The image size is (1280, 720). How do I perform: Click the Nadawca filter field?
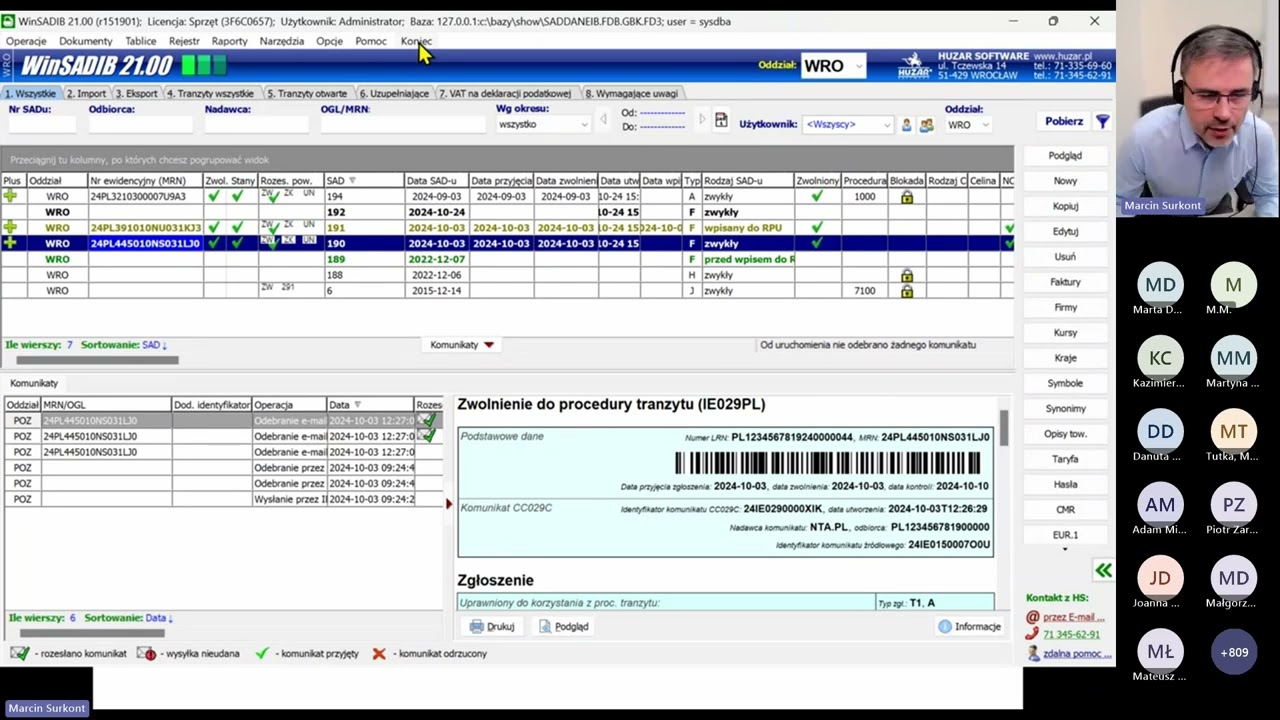coord(256,124)
